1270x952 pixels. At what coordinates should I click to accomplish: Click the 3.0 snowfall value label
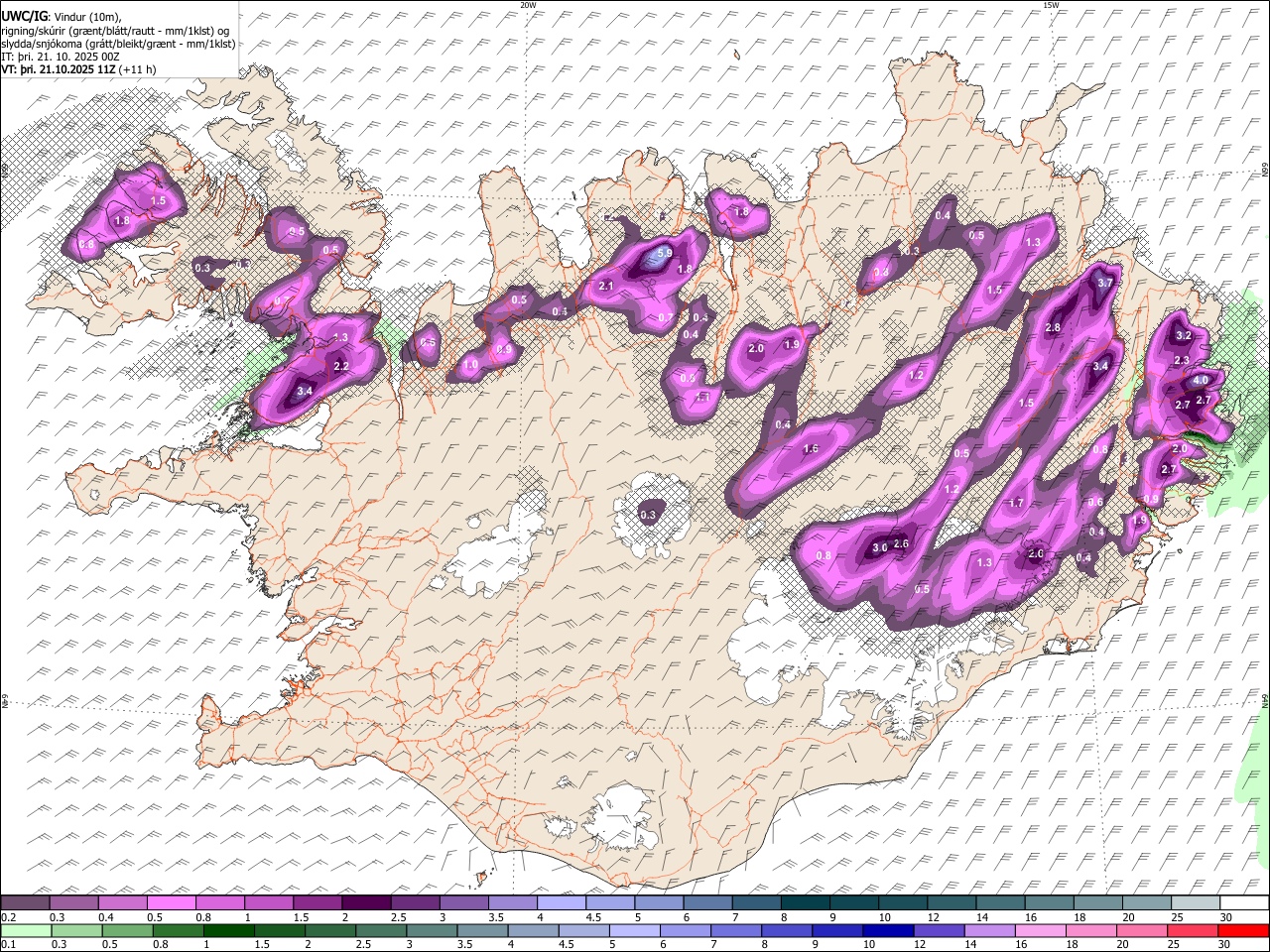click(x=879, y=547)
